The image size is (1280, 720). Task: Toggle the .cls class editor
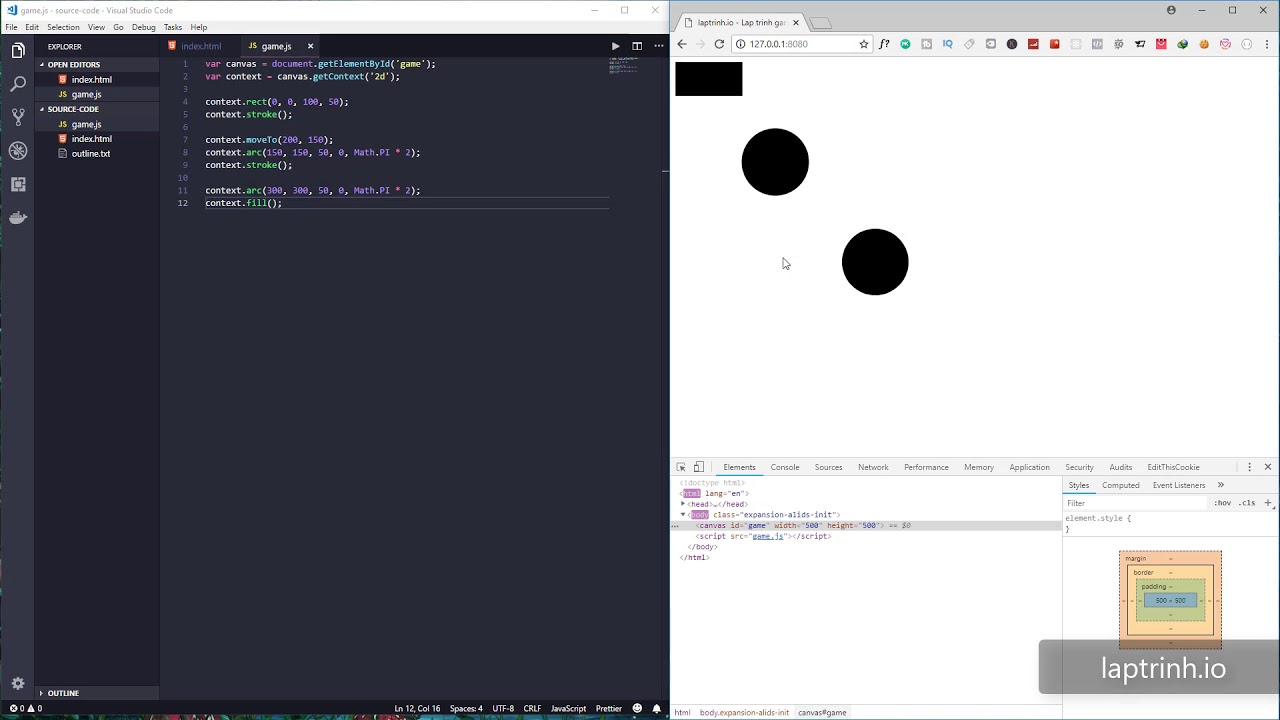(1247, 503)
